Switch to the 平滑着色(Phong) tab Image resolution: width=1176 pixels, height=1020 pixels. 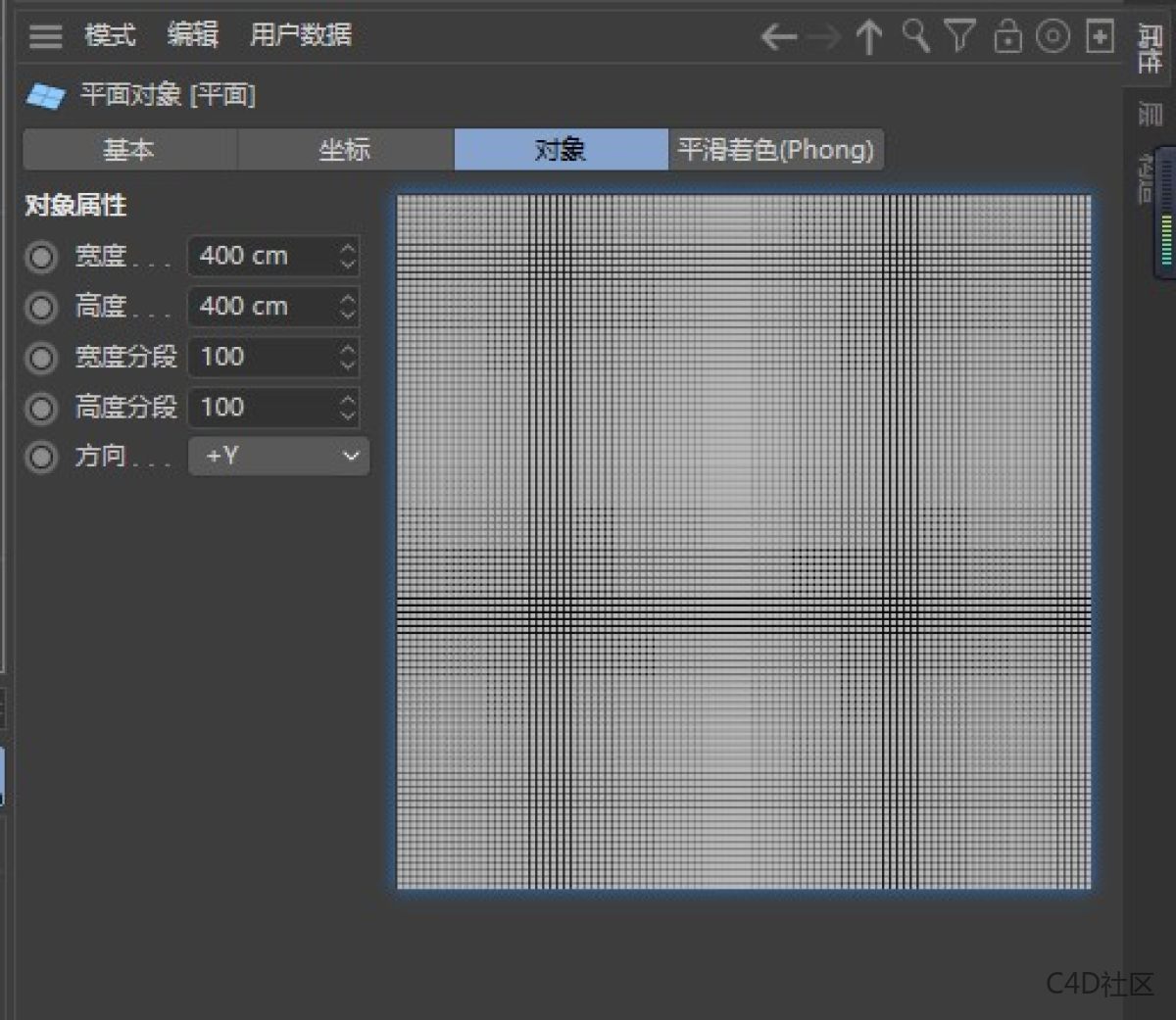(x=775, y=150)
